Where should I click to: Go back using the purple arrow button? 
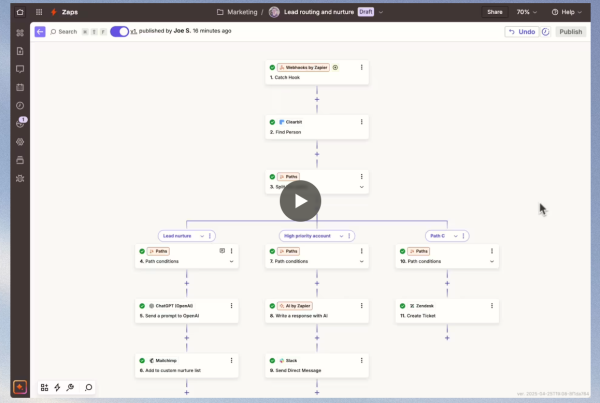coord(40,32)
